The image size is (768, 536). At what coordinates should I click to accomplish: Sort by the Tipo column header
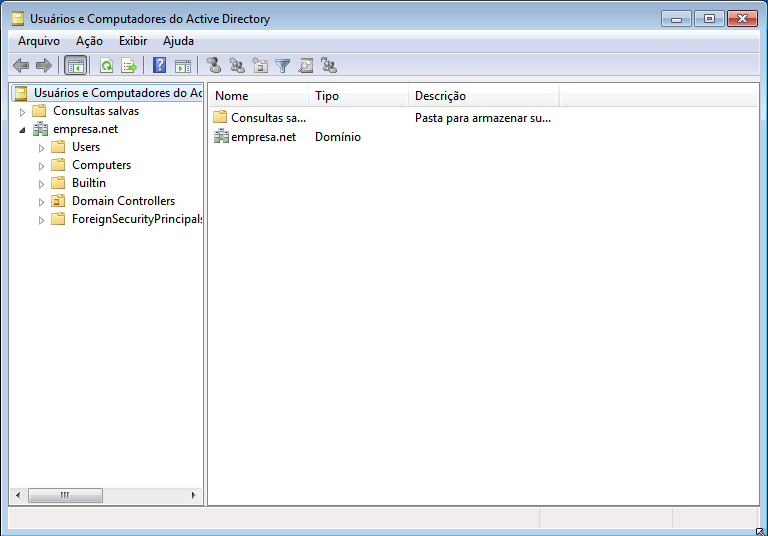[359, 96]
